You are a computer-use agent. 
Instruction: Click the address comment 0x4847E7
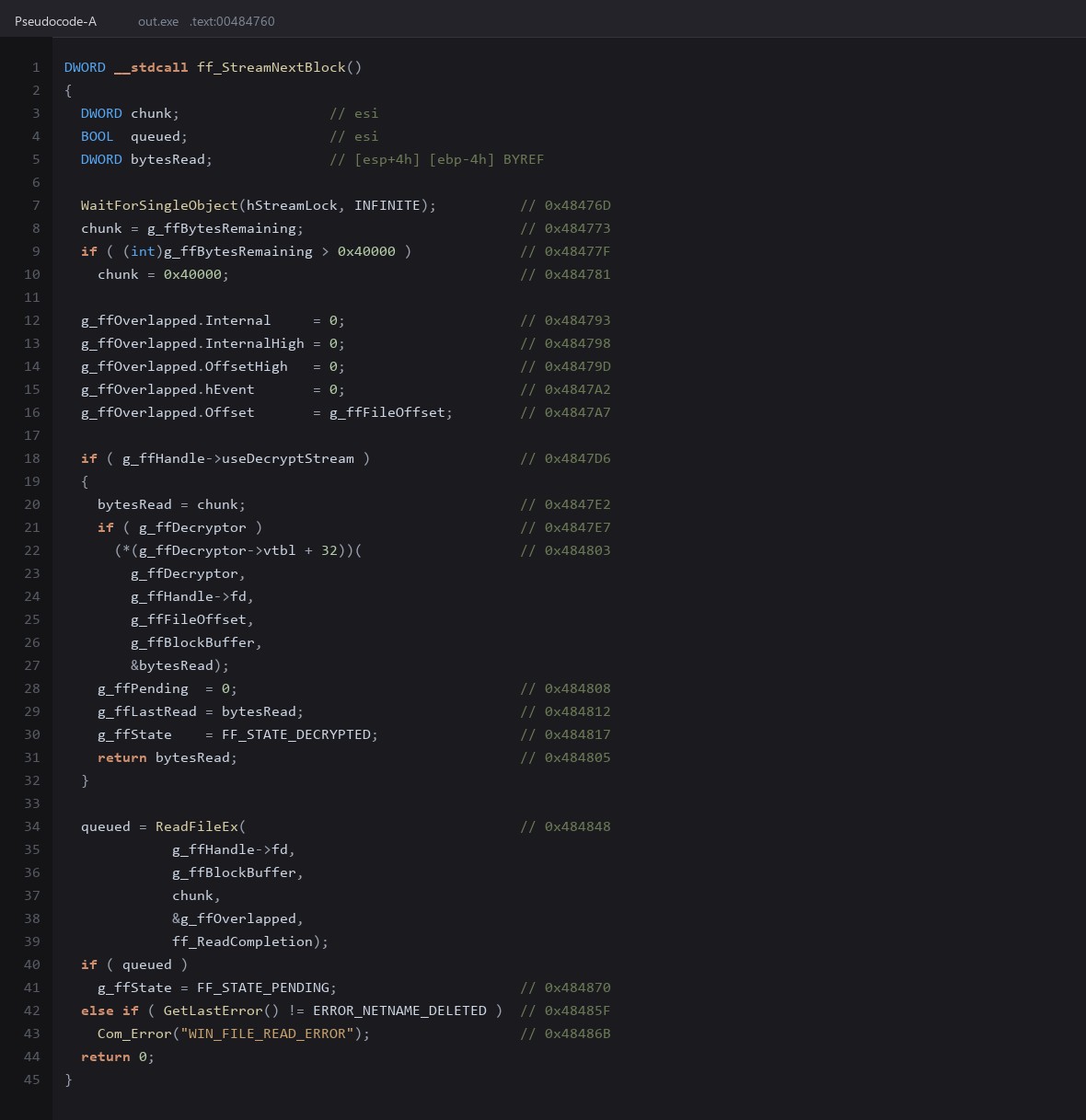tap(565, 527)
